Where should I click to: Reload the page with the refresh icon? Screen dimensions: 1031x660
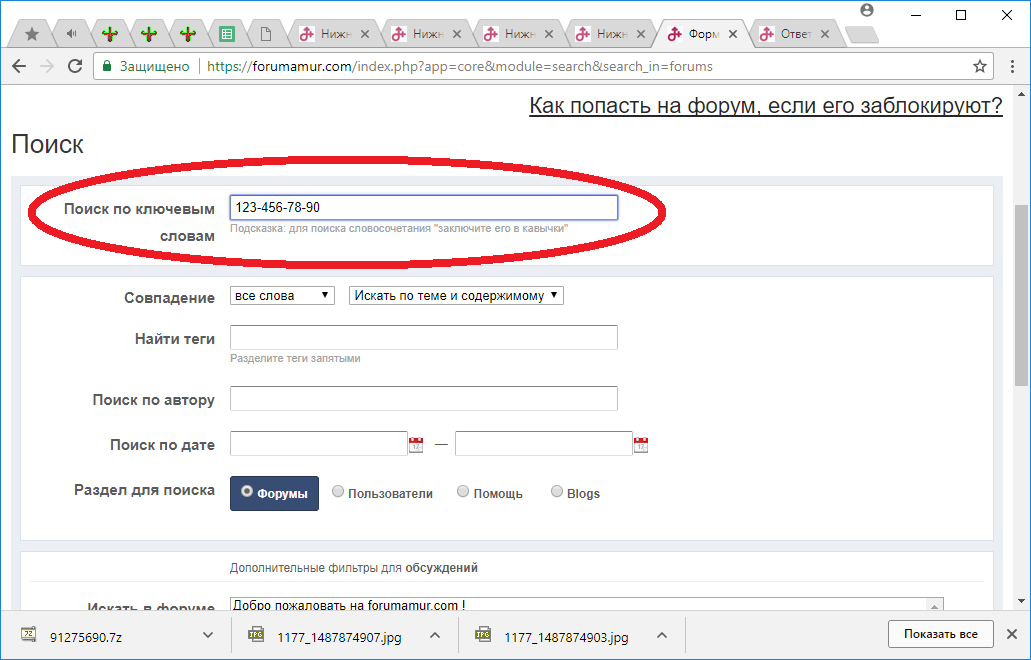[x=75, y=67]
